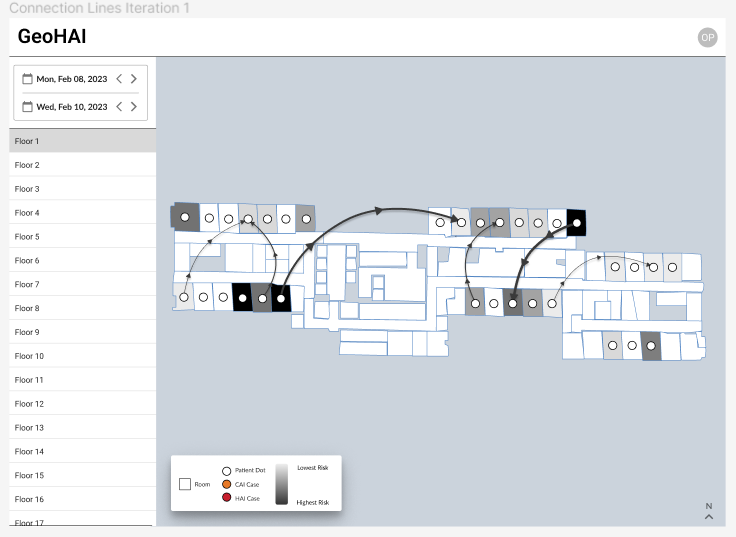The height and width of the screenshot is (537, 736).
Task: Advance end date with right chevron
Action: tap(134, 107)
